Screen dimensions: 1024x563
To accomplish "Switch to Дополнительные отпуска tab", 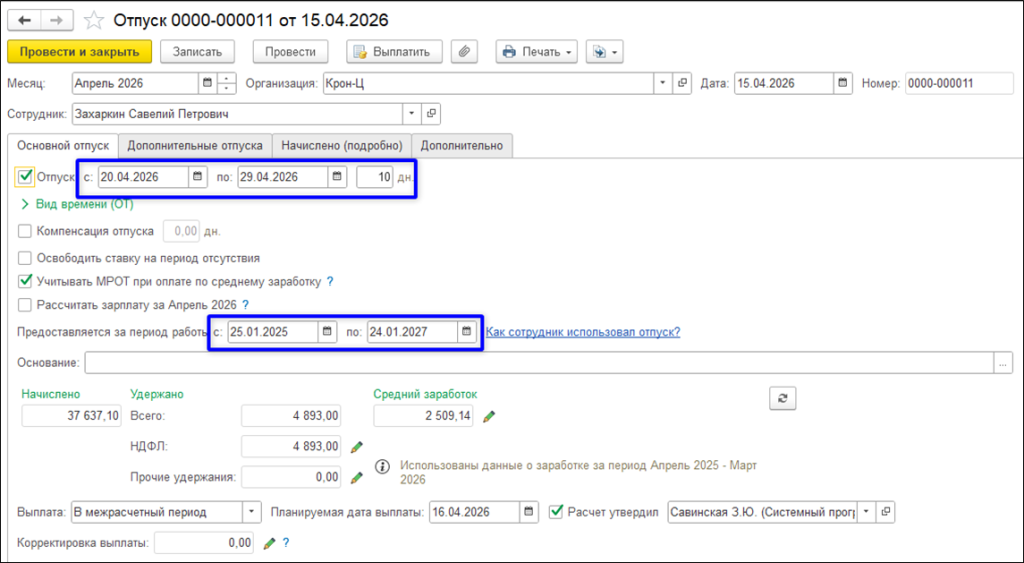I will [x=195, y=146].
